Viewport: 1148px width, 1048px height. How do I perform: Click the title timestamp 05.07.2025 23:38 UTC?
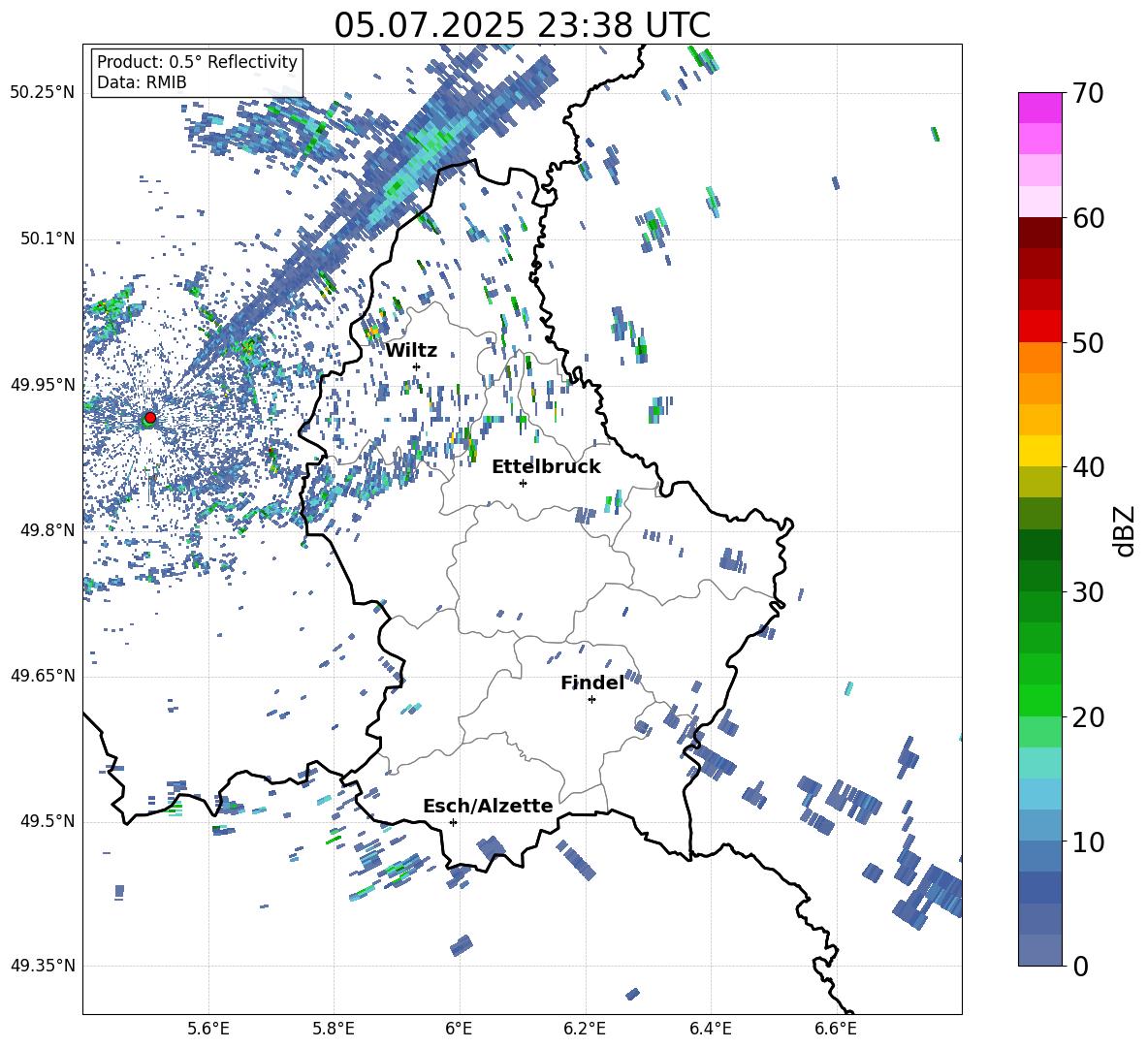click(522, 25)
